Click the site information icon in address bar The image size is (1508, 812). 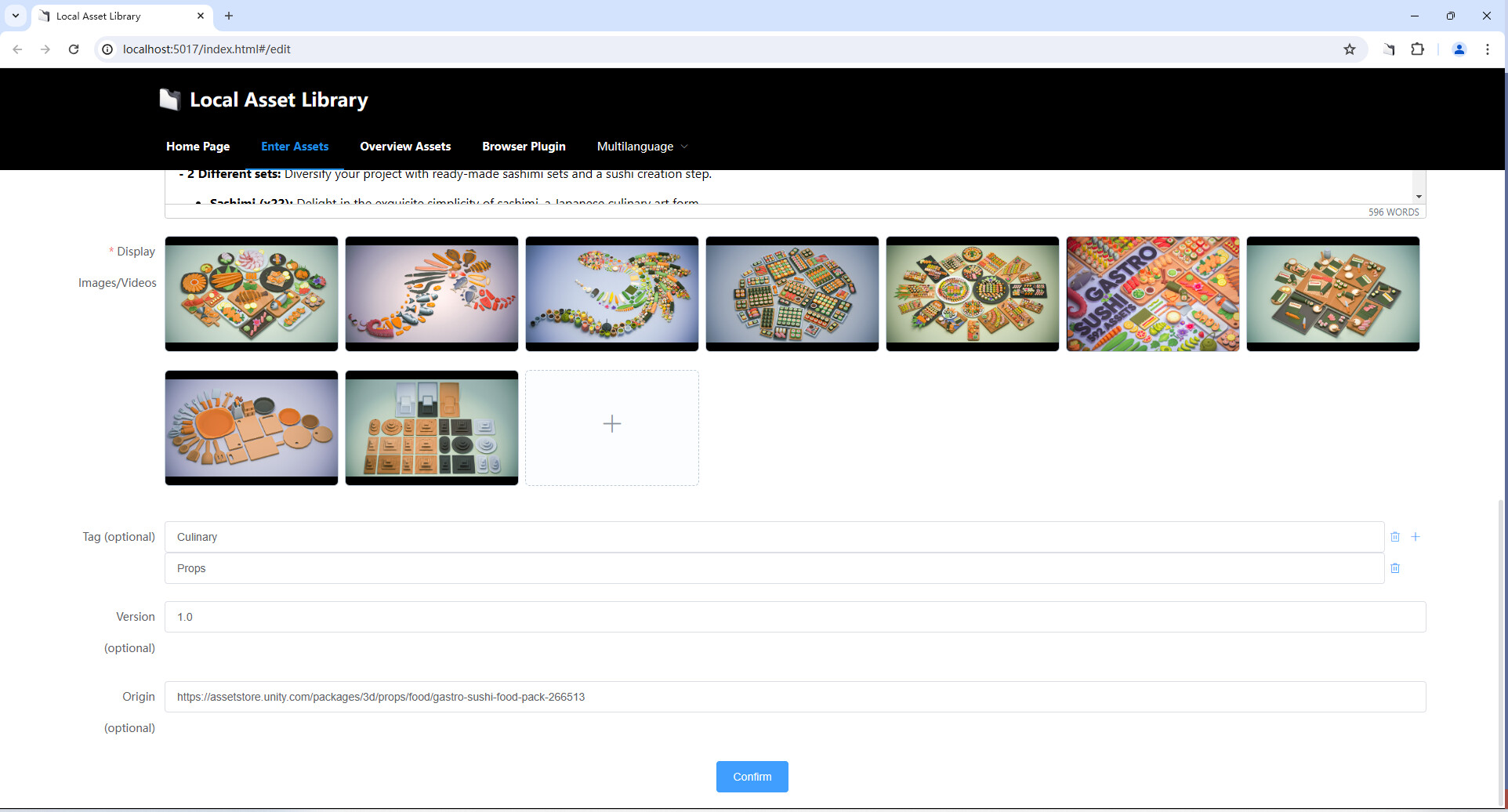coord(107,49)
